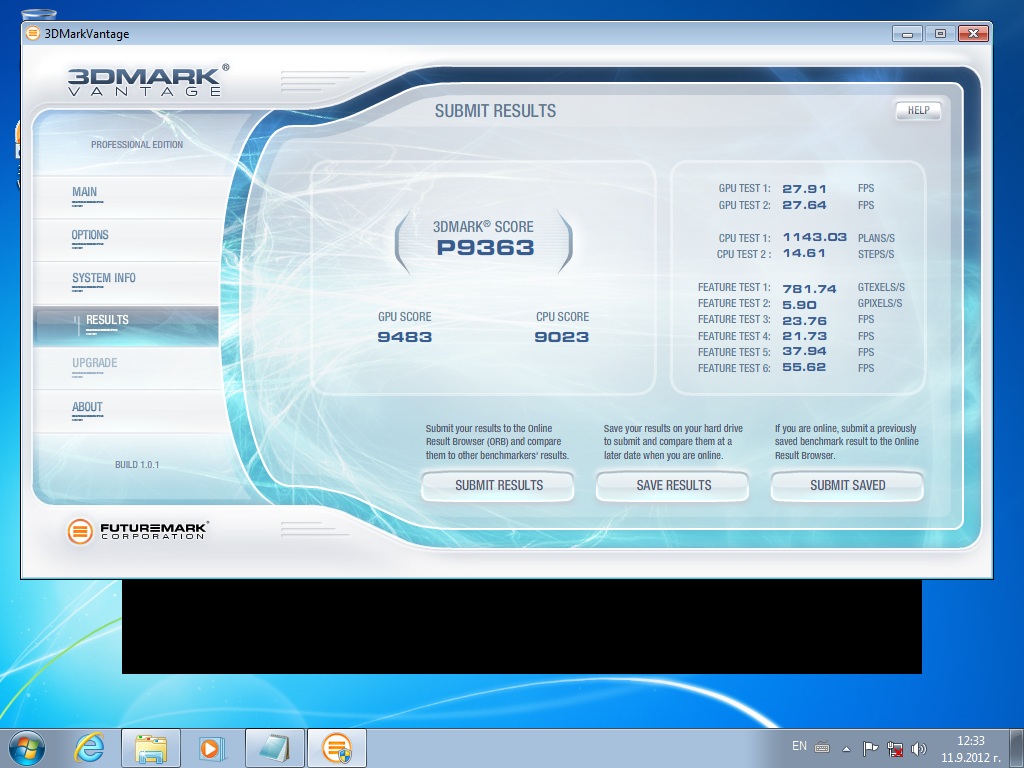Click the CPU Test 1 value 1143.03

pos(814,237)
